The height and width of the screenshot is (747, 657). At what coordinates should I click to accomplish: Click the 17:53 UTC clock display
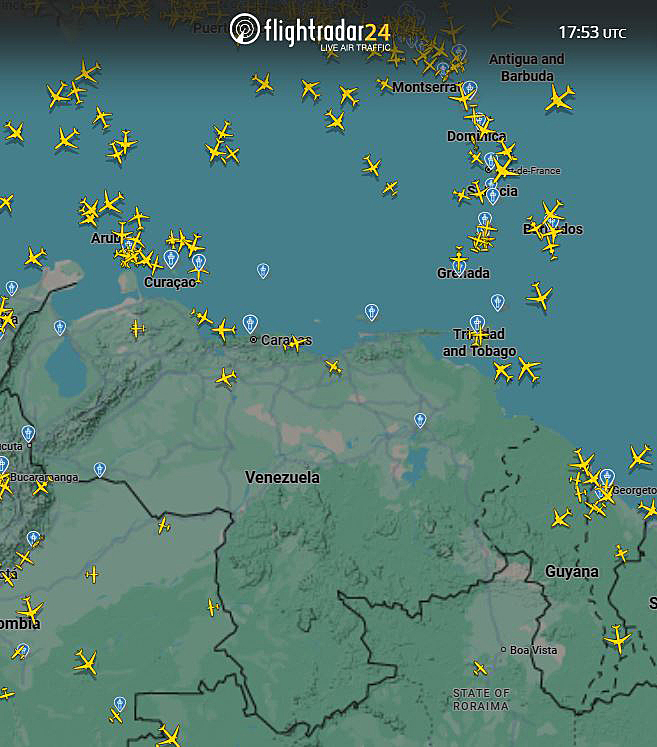591,33
